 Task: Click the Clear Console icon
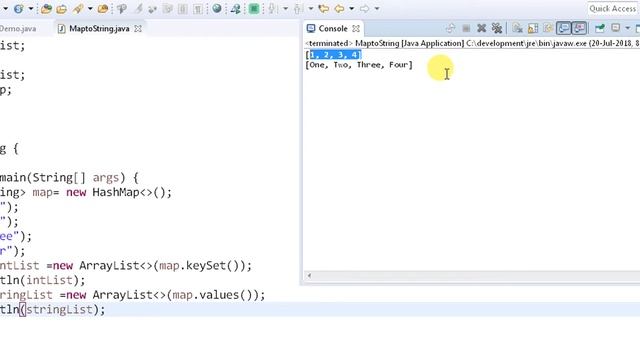point(518,28)
